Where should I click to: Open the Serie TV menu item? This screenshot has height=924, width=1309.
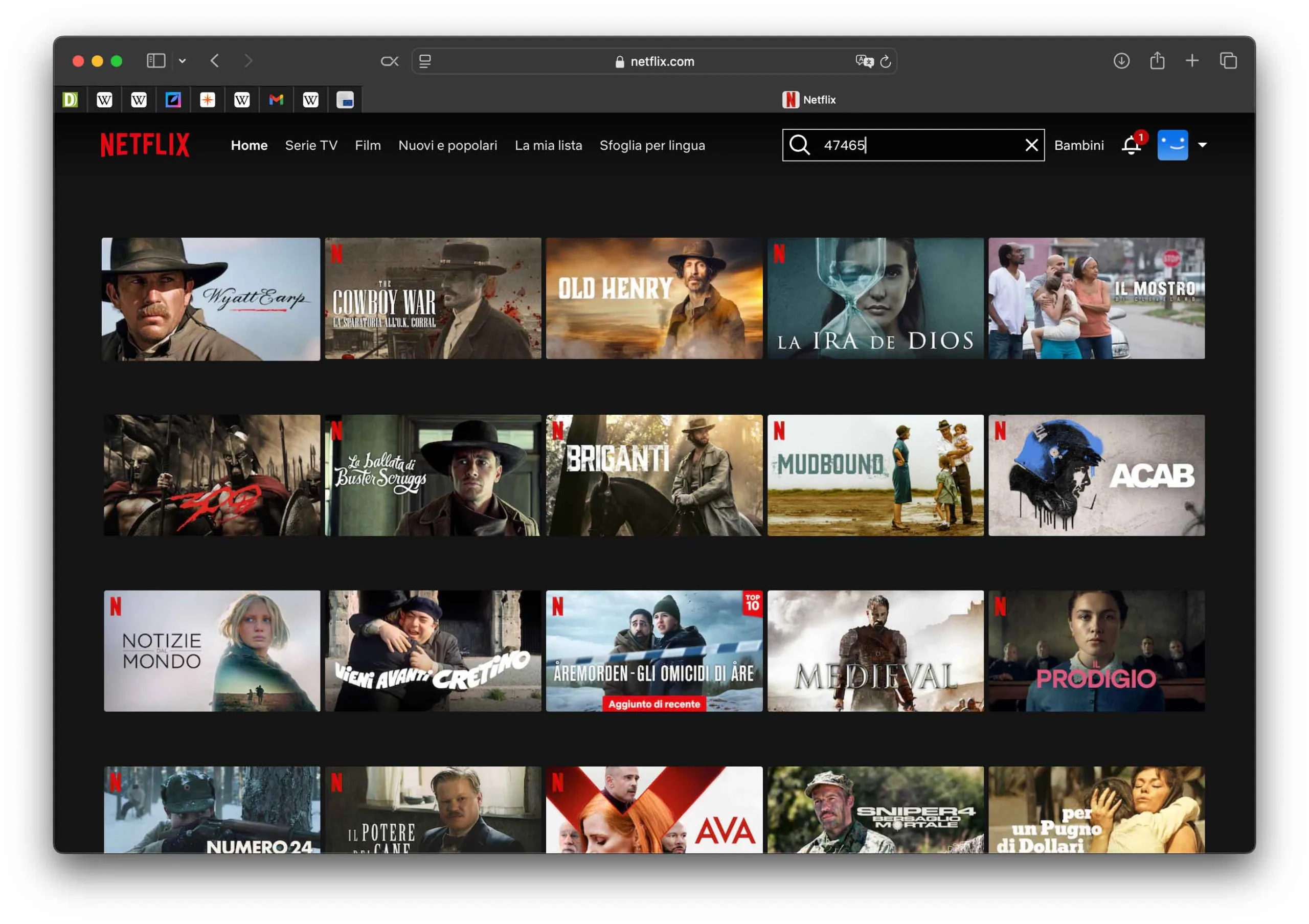[311, 145]
